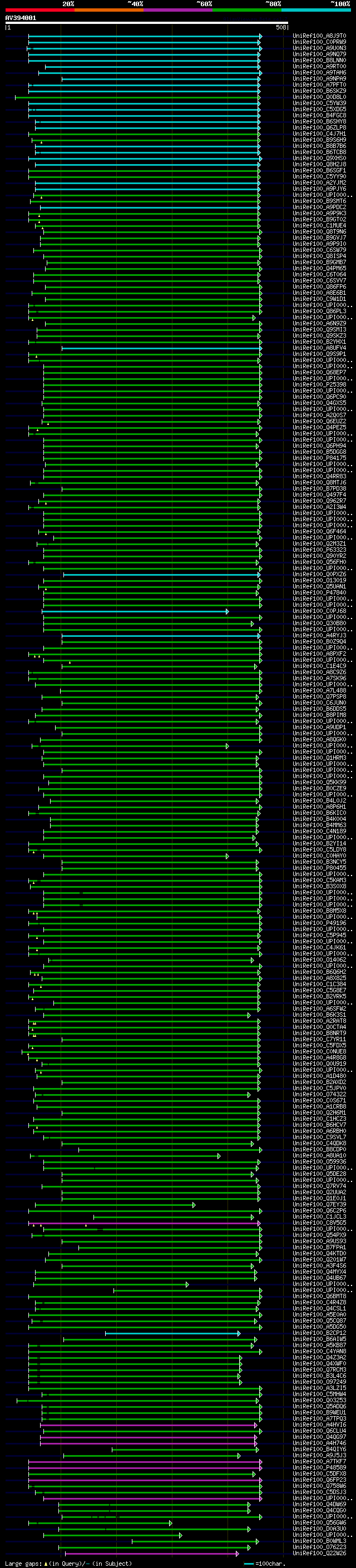
Task: Click the orange ~40% identity color bar
Action: 109,10
